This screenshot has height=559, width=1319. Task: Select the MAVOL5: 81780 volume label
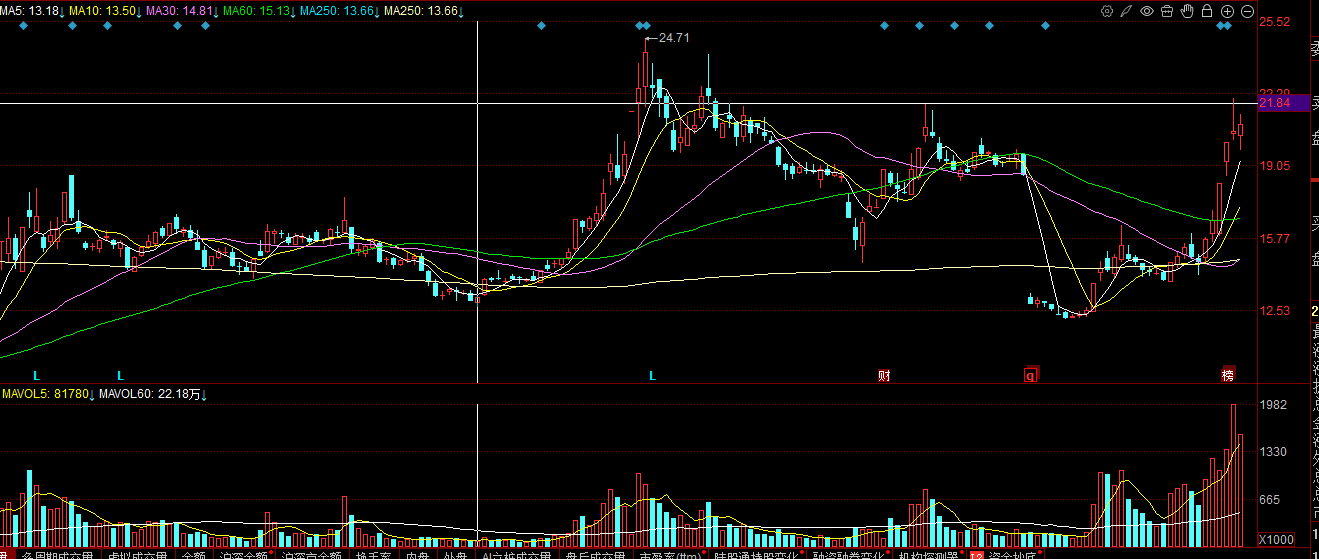coord(48,395)
